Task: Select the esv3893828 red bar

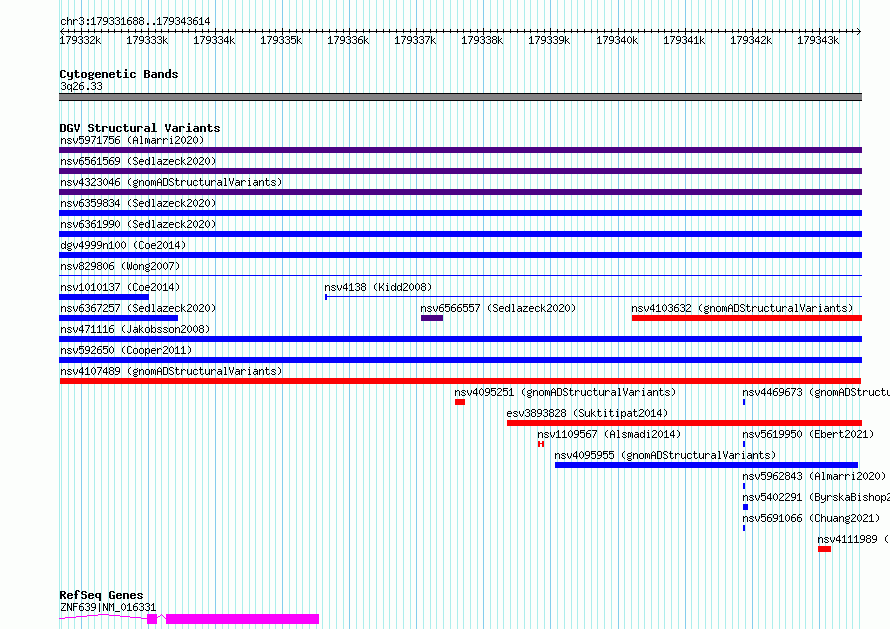Action: [685, 423]
